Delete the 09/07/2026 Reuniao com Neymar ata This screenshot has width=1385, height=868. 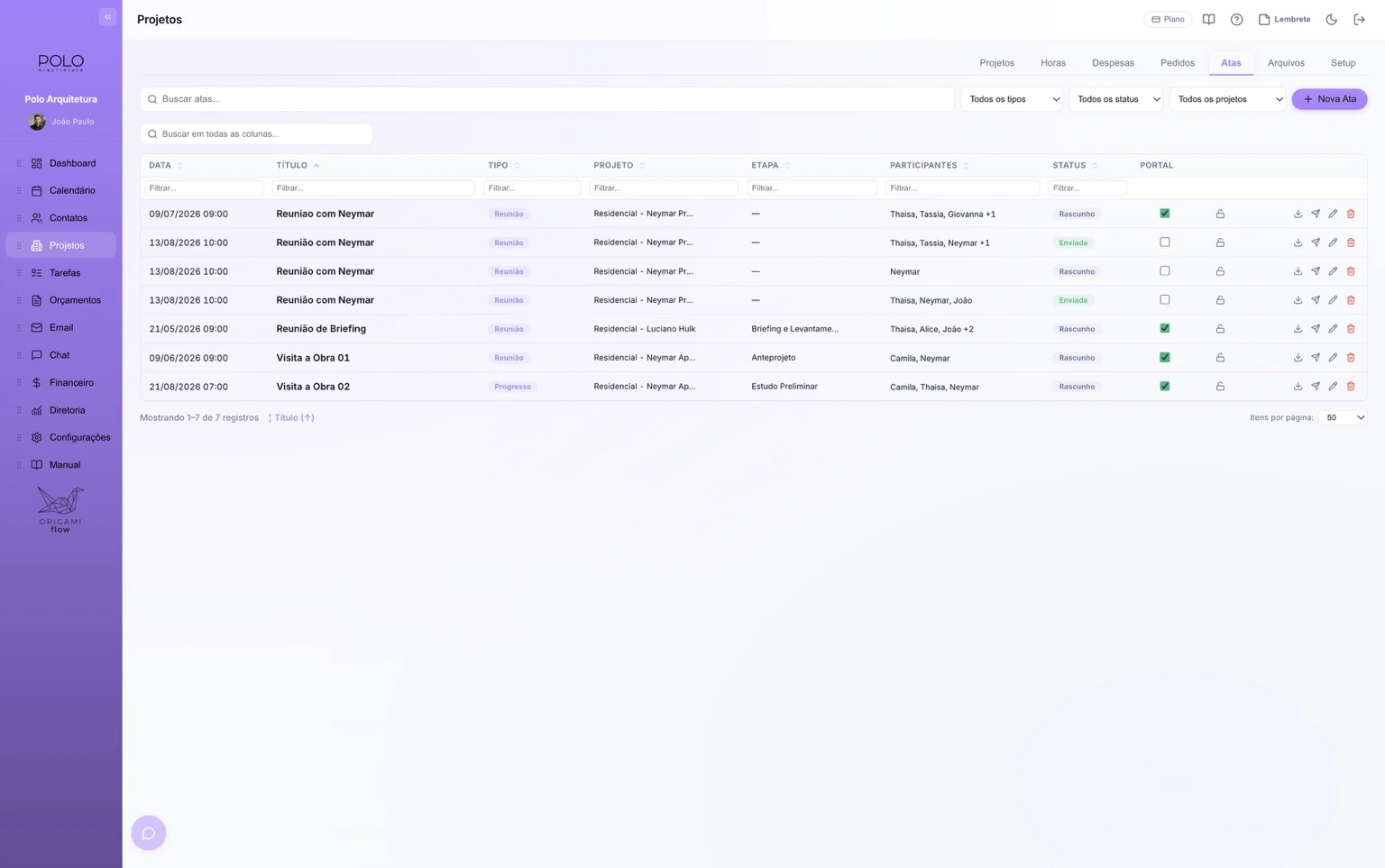(1351, 214)
